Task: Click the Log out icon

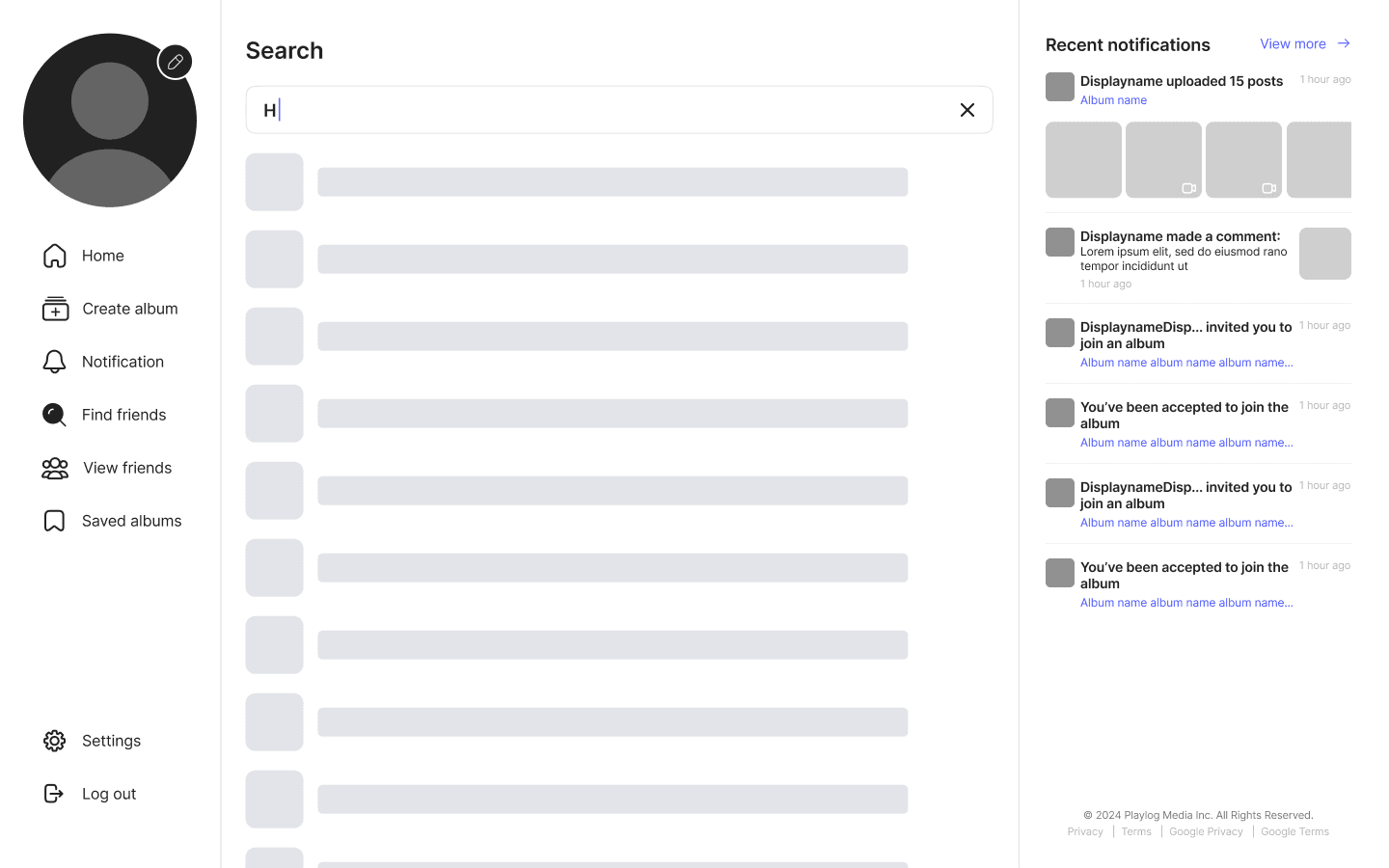Action: [x=54, y=794]
